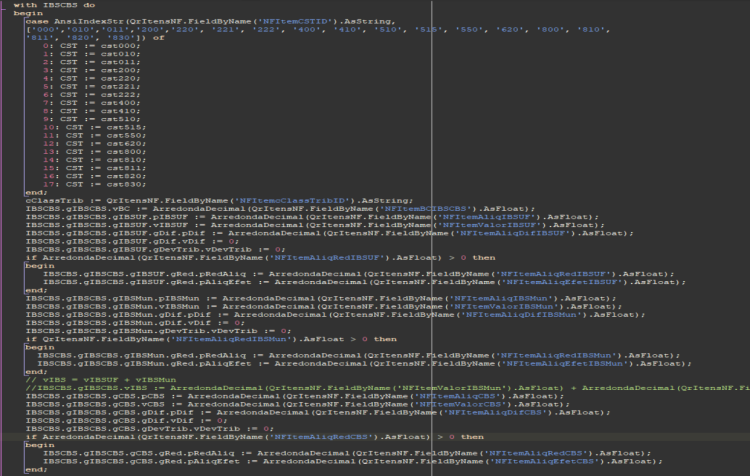Viewport: 750px width, 476px height.
Task: Click the commented-out '//IBSCBS.gIBSCBS.vIBS' line
Action: click(x=387, y=387)
